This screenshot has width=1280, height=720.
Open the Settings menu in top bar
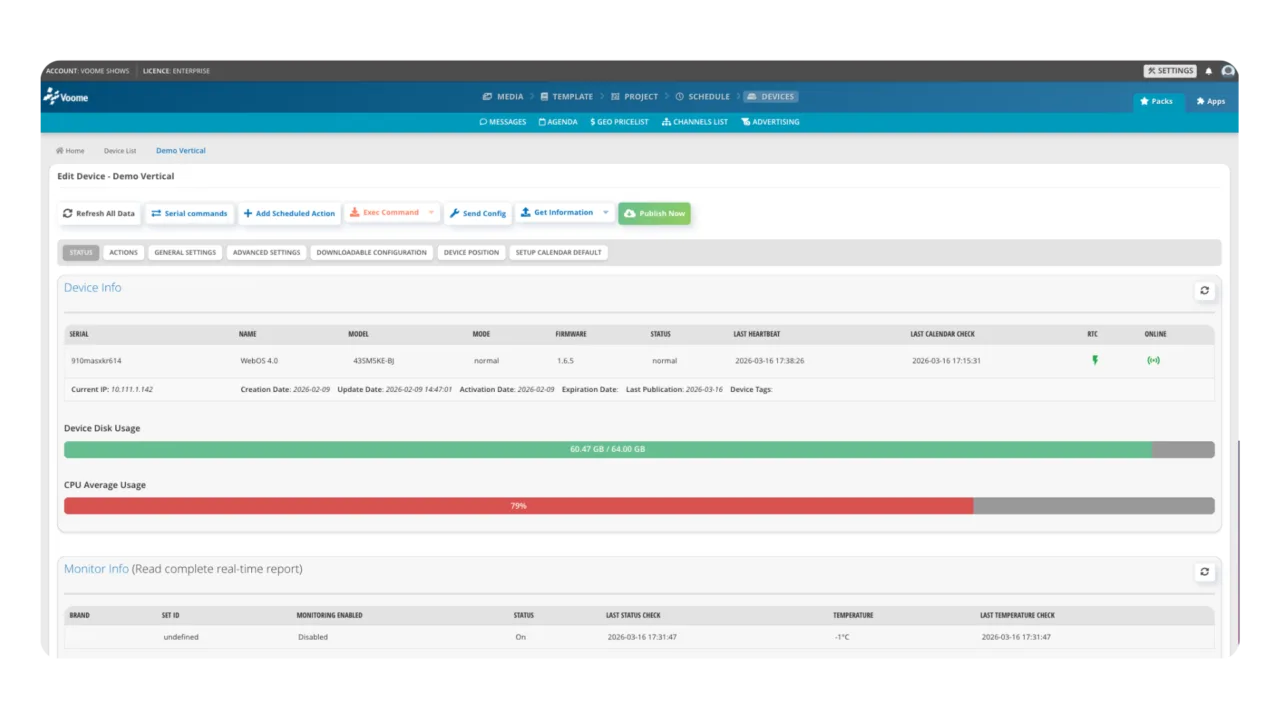click(x=1170, y=71)
